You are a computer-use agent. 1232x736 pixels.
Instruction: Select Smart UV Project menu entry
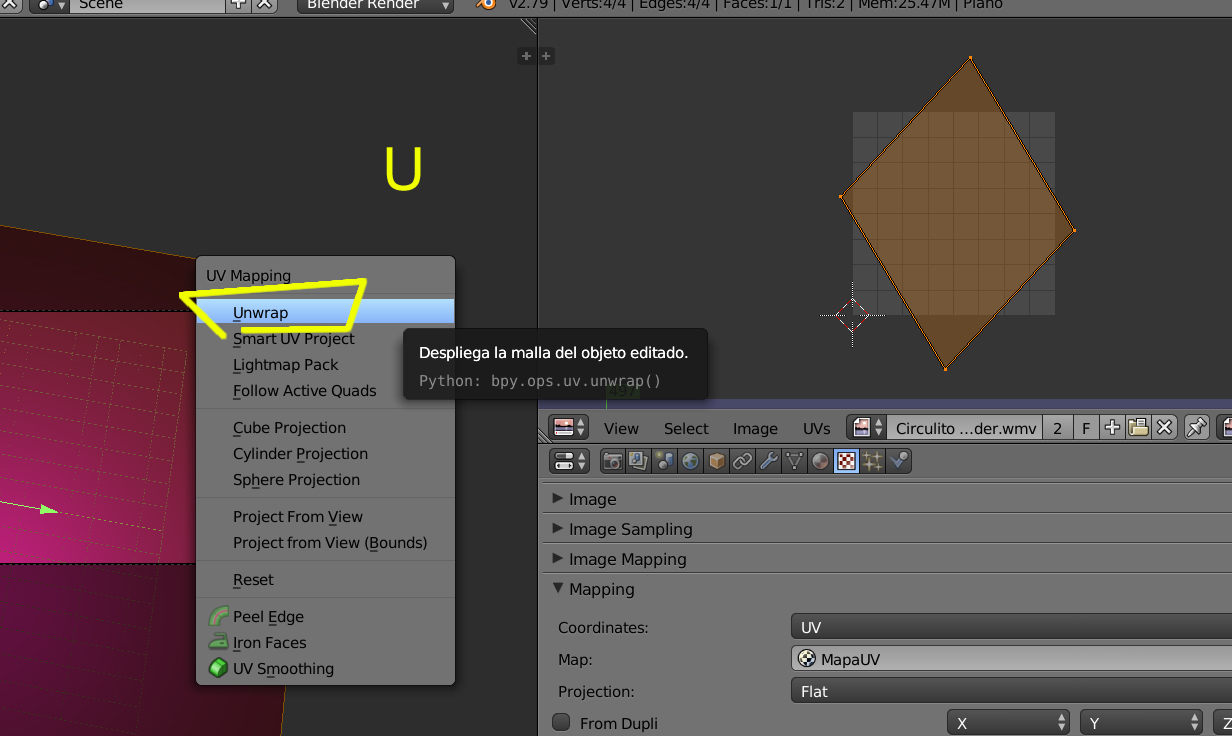coord(294,339)
